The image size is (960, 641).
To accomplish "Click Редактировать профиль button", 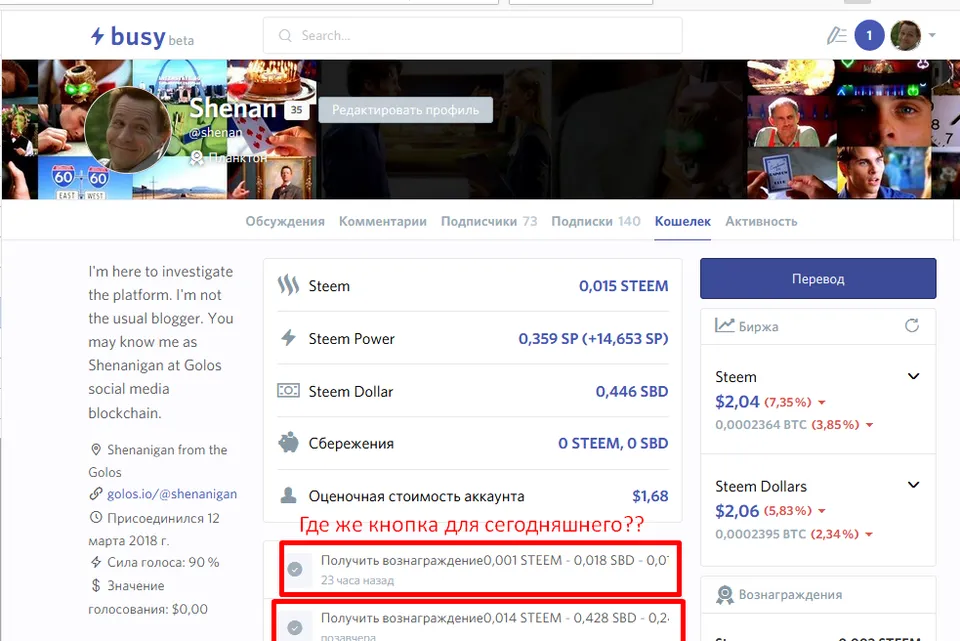I will pos(405,110).
